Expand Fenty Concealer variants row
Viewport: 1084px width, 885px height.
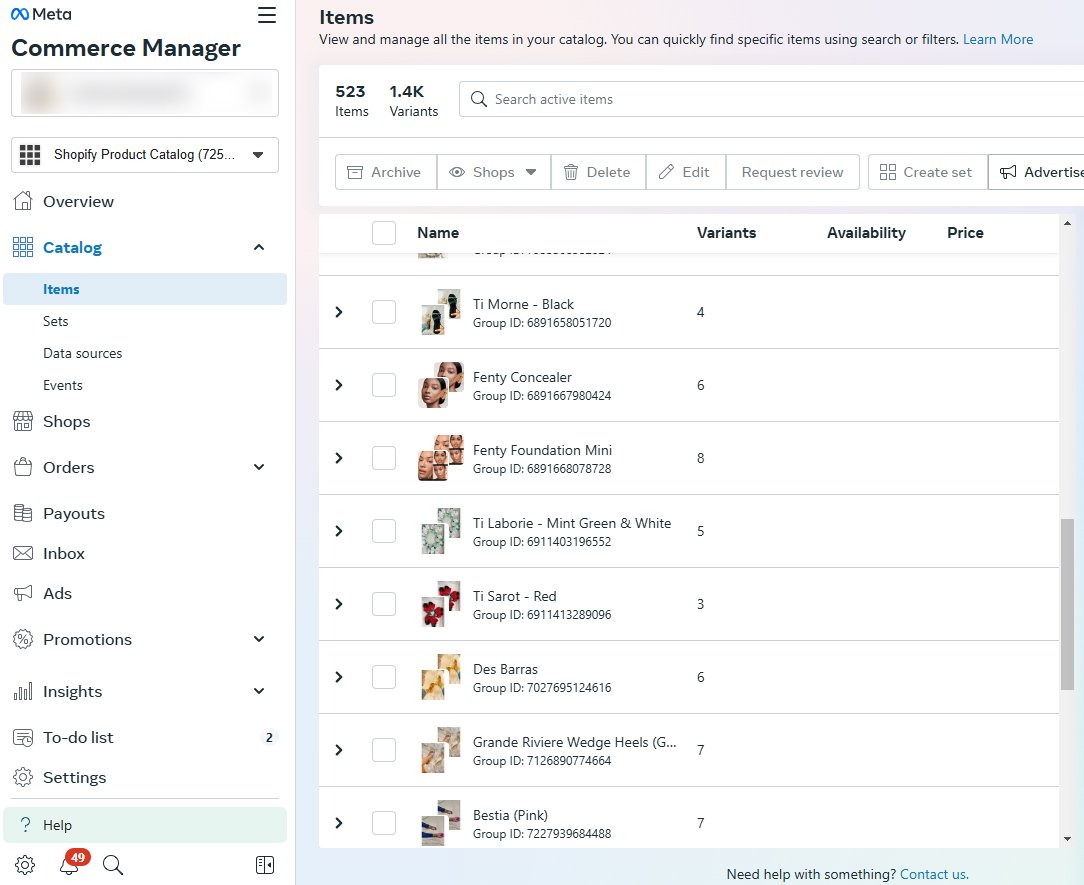[339, 385]
